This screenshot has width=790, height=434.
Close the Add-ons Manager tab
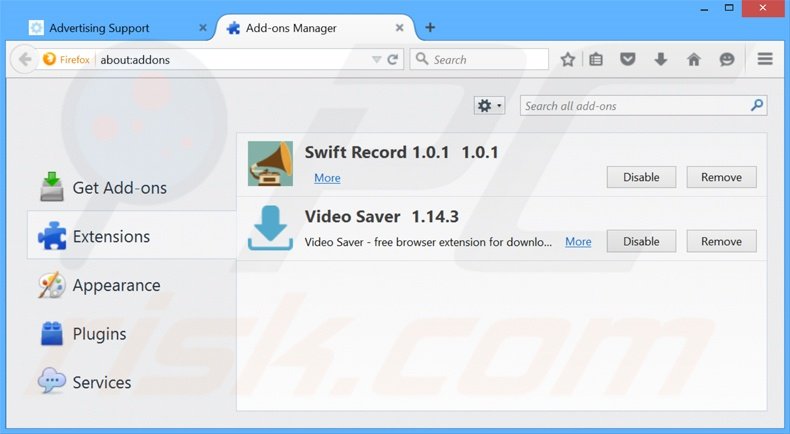tap(399, 28)
